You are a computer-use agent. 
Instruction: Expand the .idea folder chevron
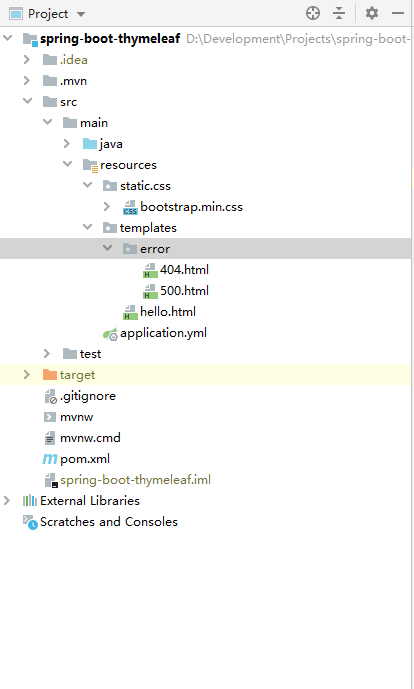click(27, 59)
